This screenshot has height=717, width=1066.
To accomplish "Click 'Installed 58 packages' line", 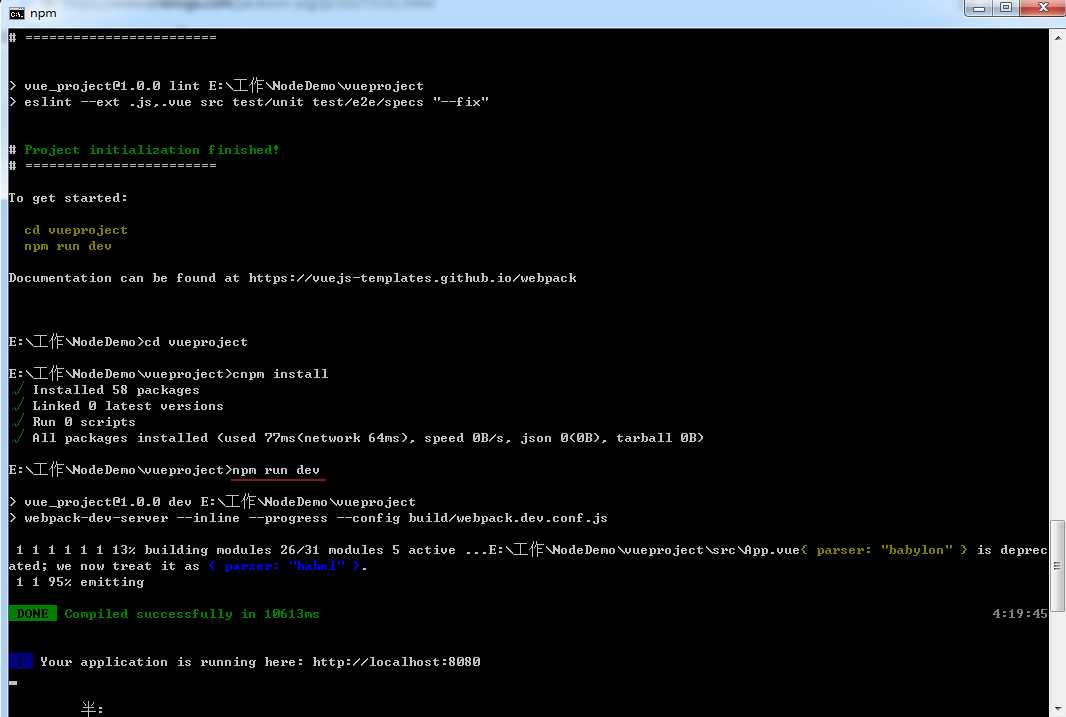I will click(x=116, y=390).
